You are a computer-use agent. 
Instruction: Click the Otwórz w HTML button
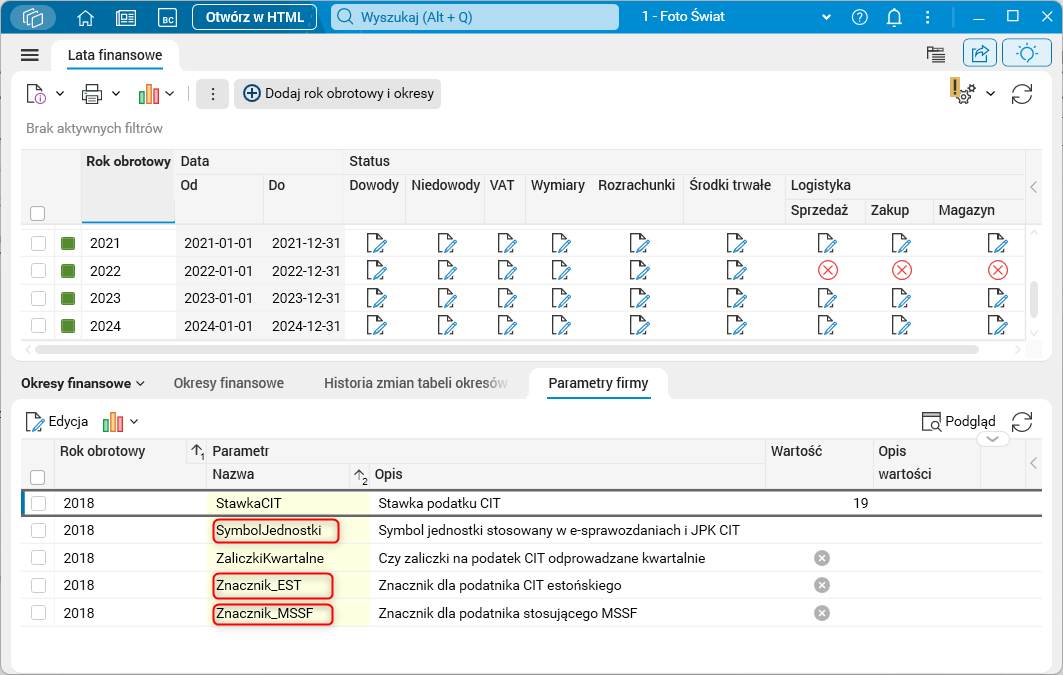click(254, 17)
